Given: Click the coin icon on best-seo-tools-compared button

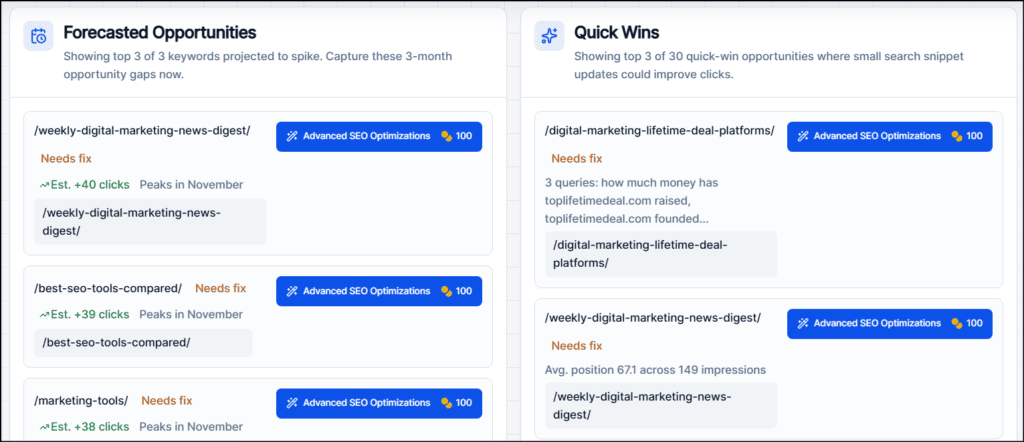Looking at the screenshot, I should [447, 291].
